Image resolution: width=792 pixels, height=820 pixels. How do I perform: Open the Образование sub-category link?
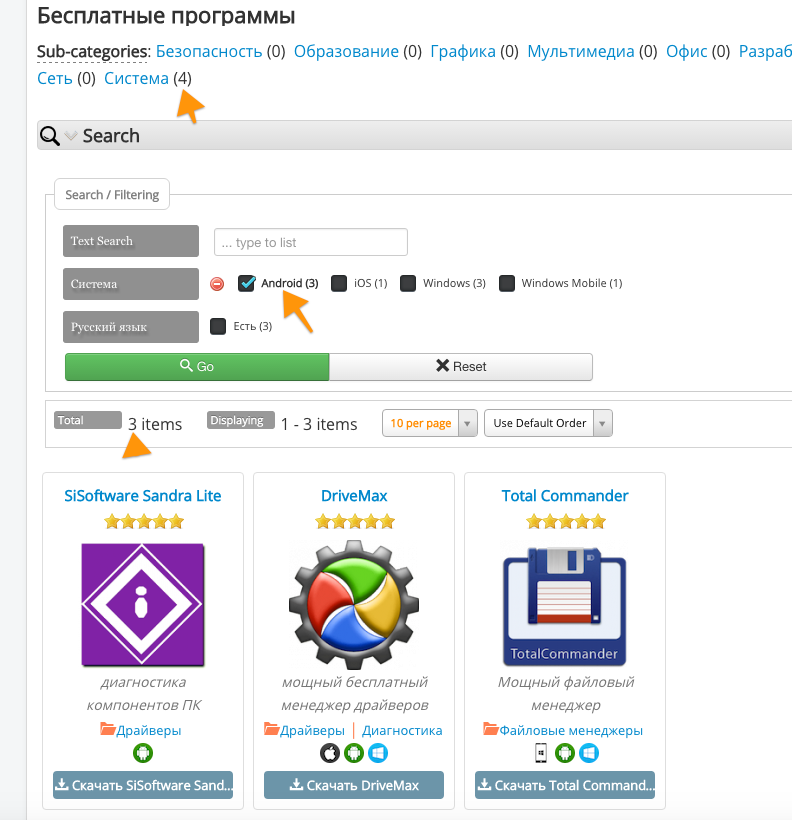(x=346, y=51)
